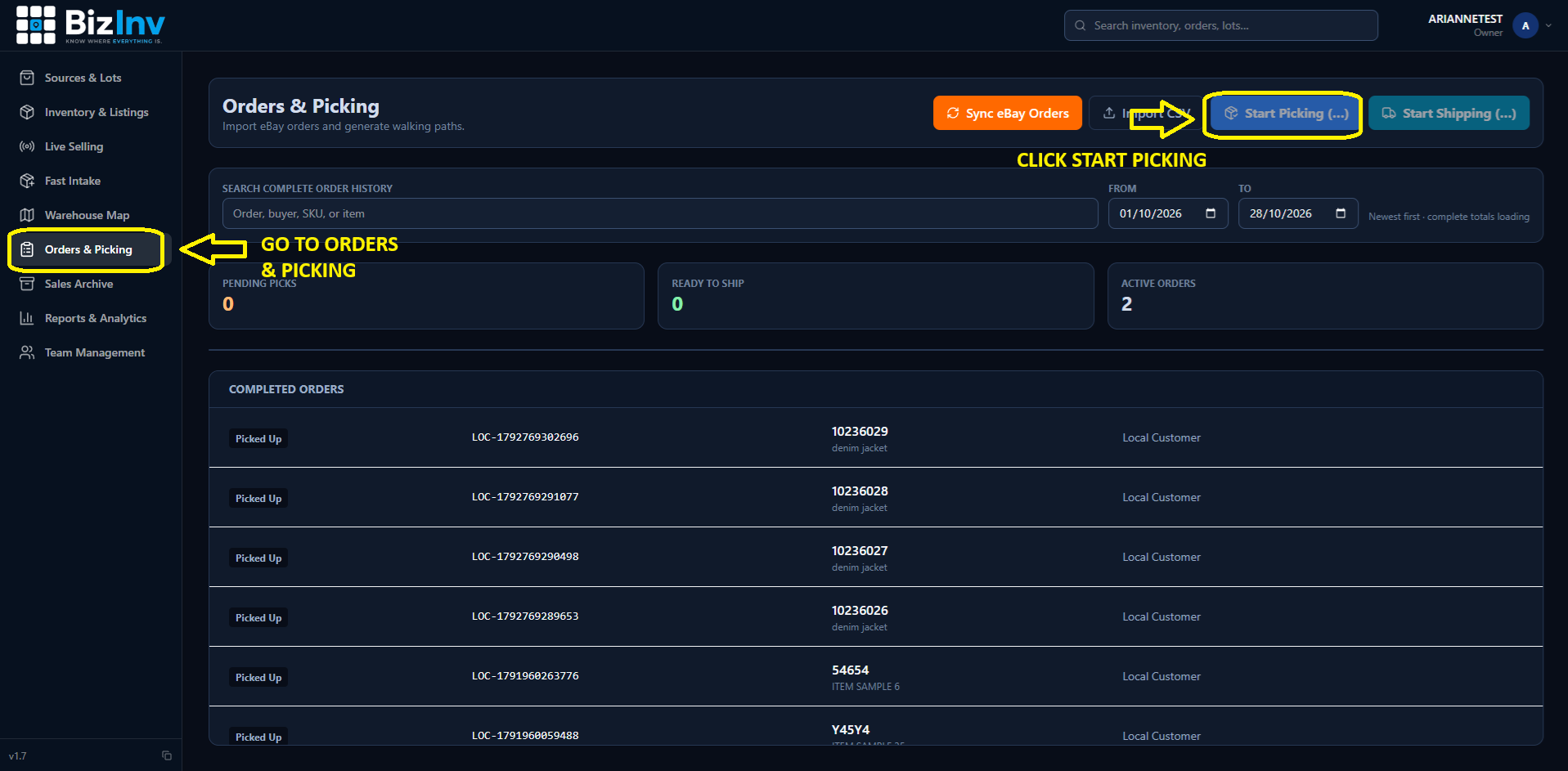Focus the global search inventory field
Image resolution: width=1568 pixels, height=771 pixels.
(1220, 25)
